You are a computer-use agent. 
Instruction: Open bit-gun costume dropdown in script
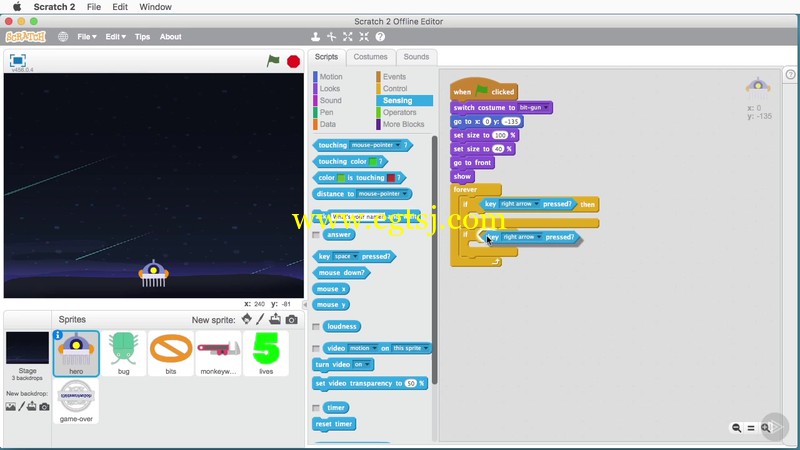click(x=533, y=108)
